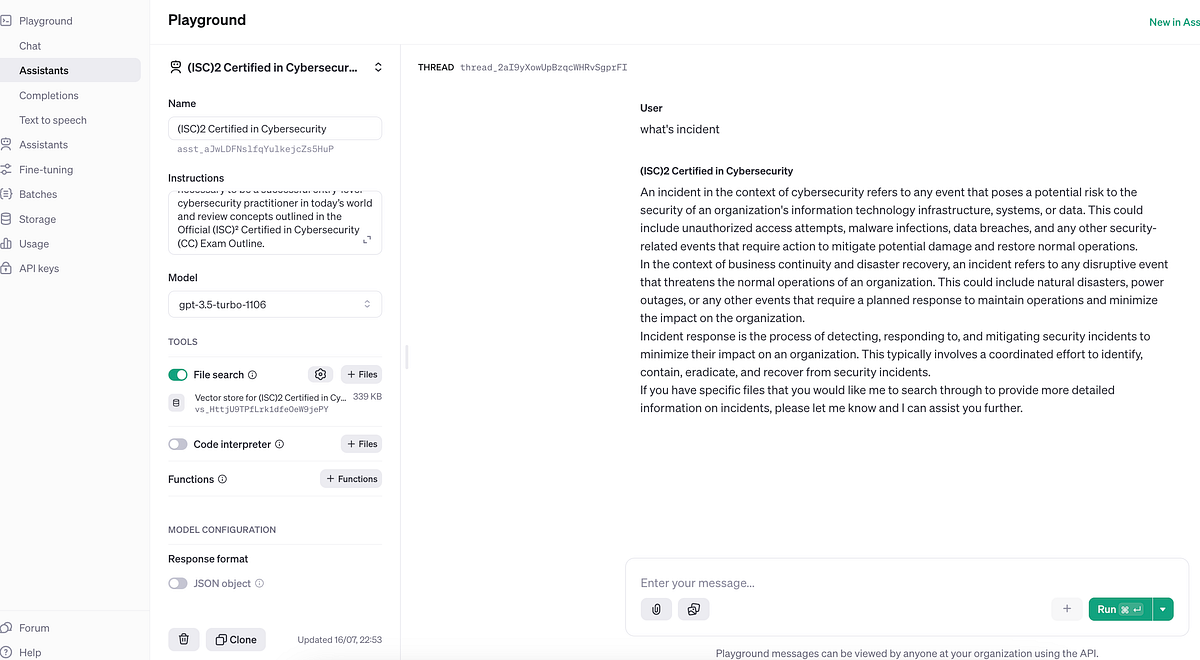Click inside the Enter your message field
1200x660 pixels.
click(800, 583)
